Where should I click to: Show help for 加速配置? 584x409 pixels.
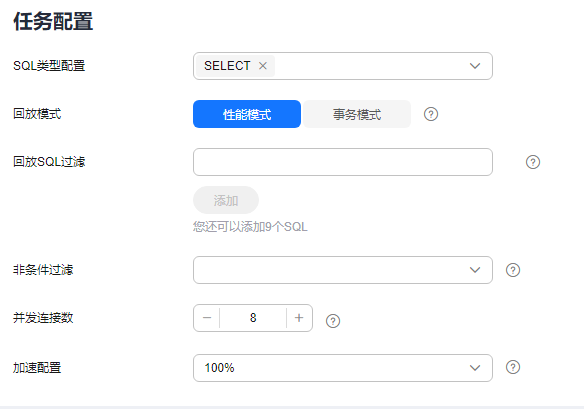[x=512, y=367]
